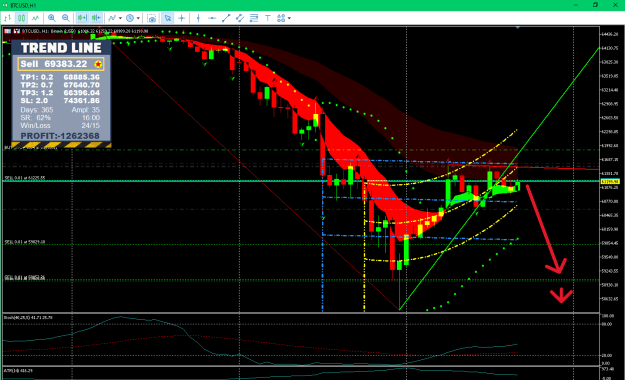Viewport: 625px width, 380px height.
Task: Select the horizontal line drawing tool
Action: [212, 18]
